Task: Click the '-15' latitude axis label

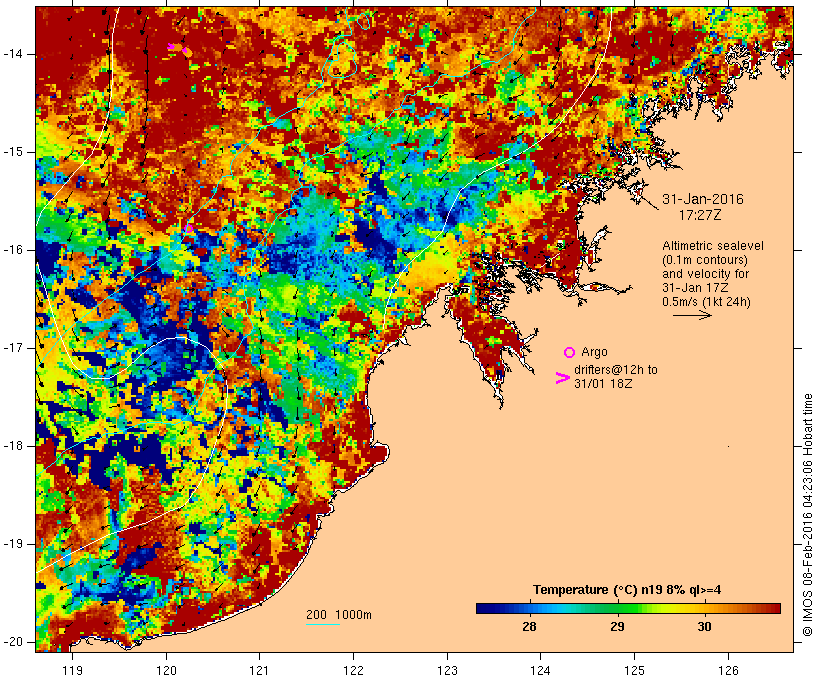Action: click(12, 152)
